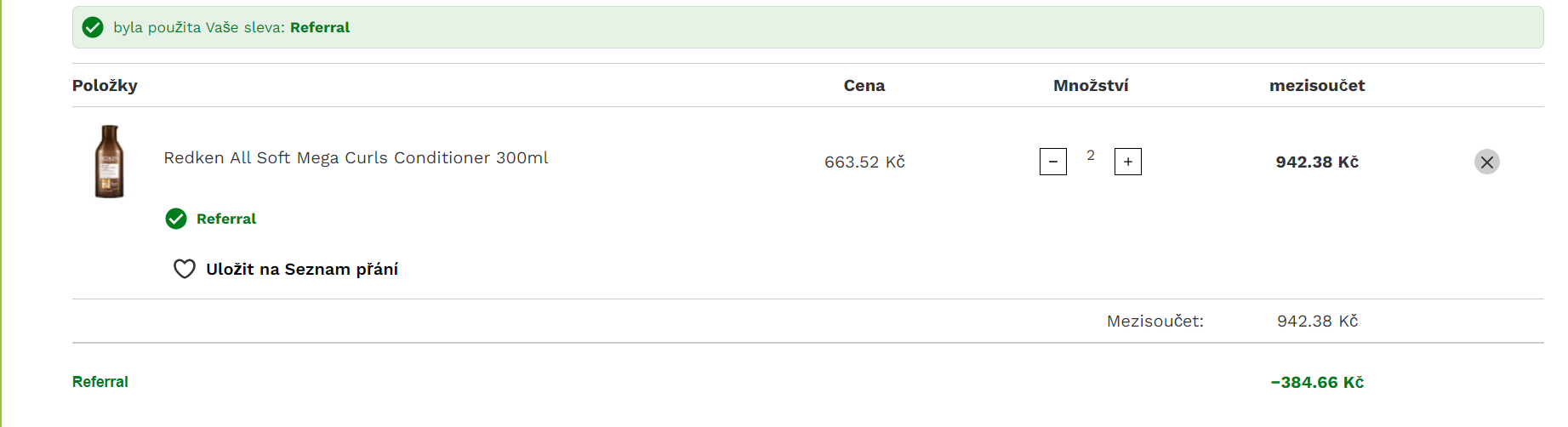Save item via Uložit na Seznam přání

click(302, 269)
